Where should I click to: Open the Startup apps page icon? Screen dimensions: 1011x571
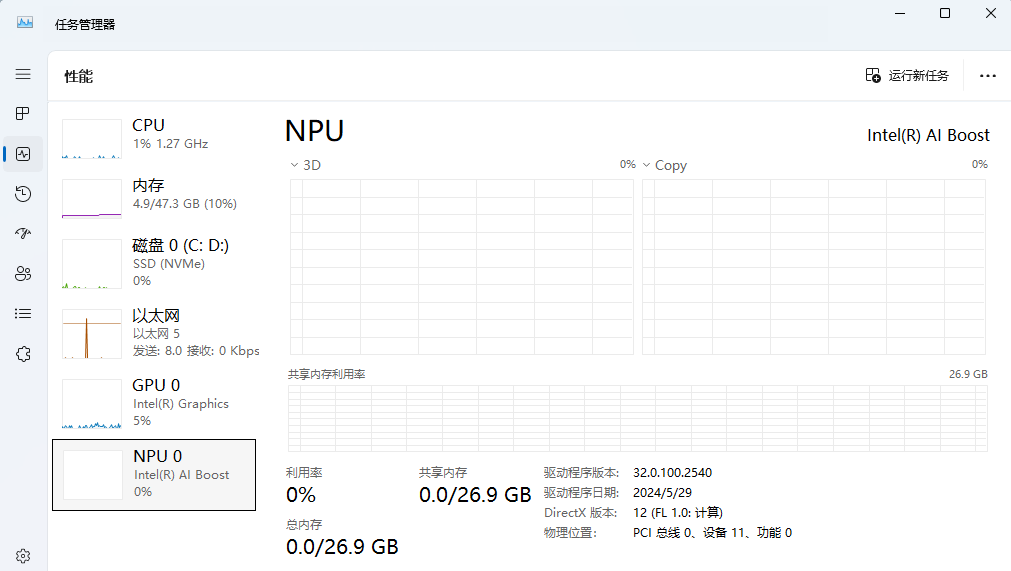coord(23,233)
